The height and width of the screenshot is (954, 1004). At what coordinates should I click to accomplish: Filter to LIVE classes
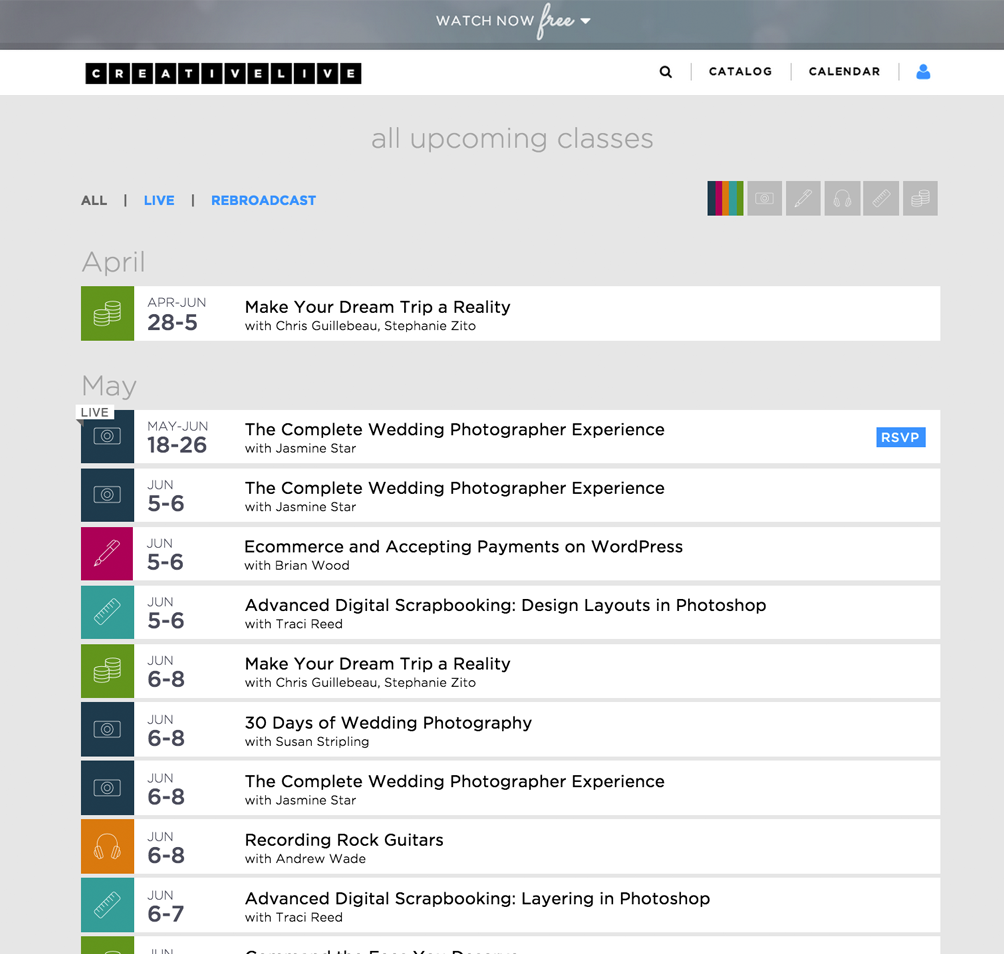click(159, 200)
